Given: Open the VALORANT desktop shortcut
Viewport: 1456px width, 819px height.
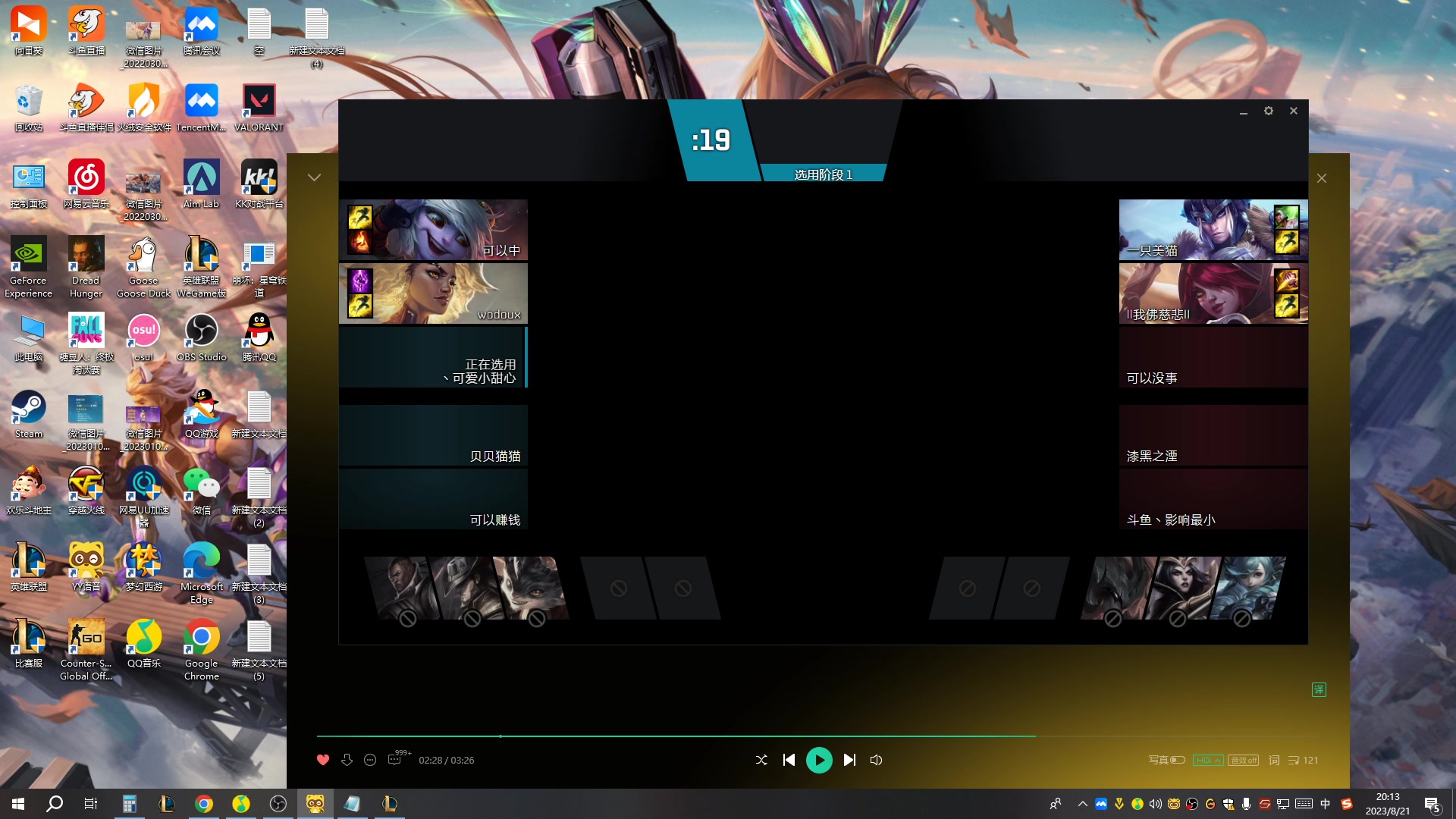Looking at the screenshot, I should [259, 108].
